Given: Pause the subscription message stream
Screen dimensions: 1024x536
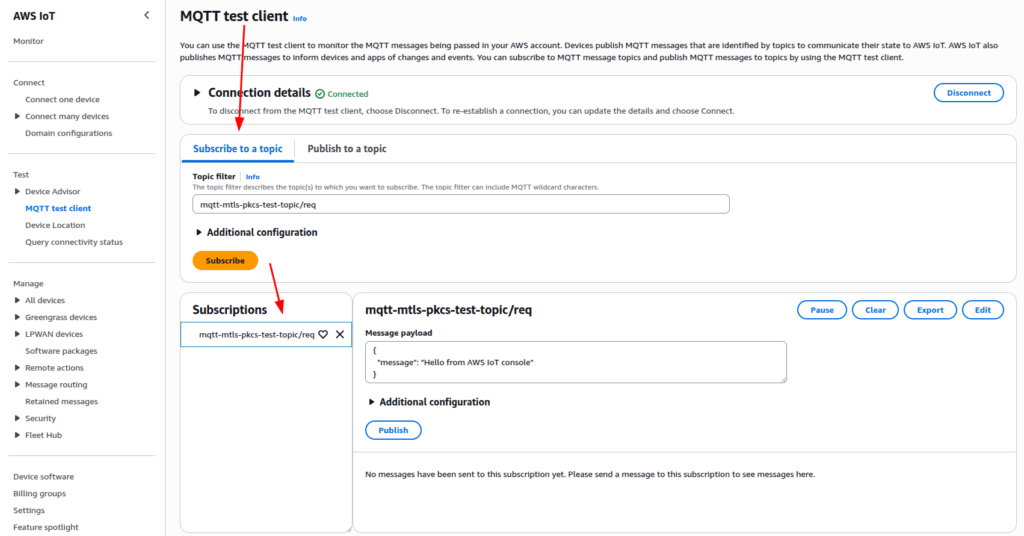Looking at the screenshot, I should tap(822, 310).
